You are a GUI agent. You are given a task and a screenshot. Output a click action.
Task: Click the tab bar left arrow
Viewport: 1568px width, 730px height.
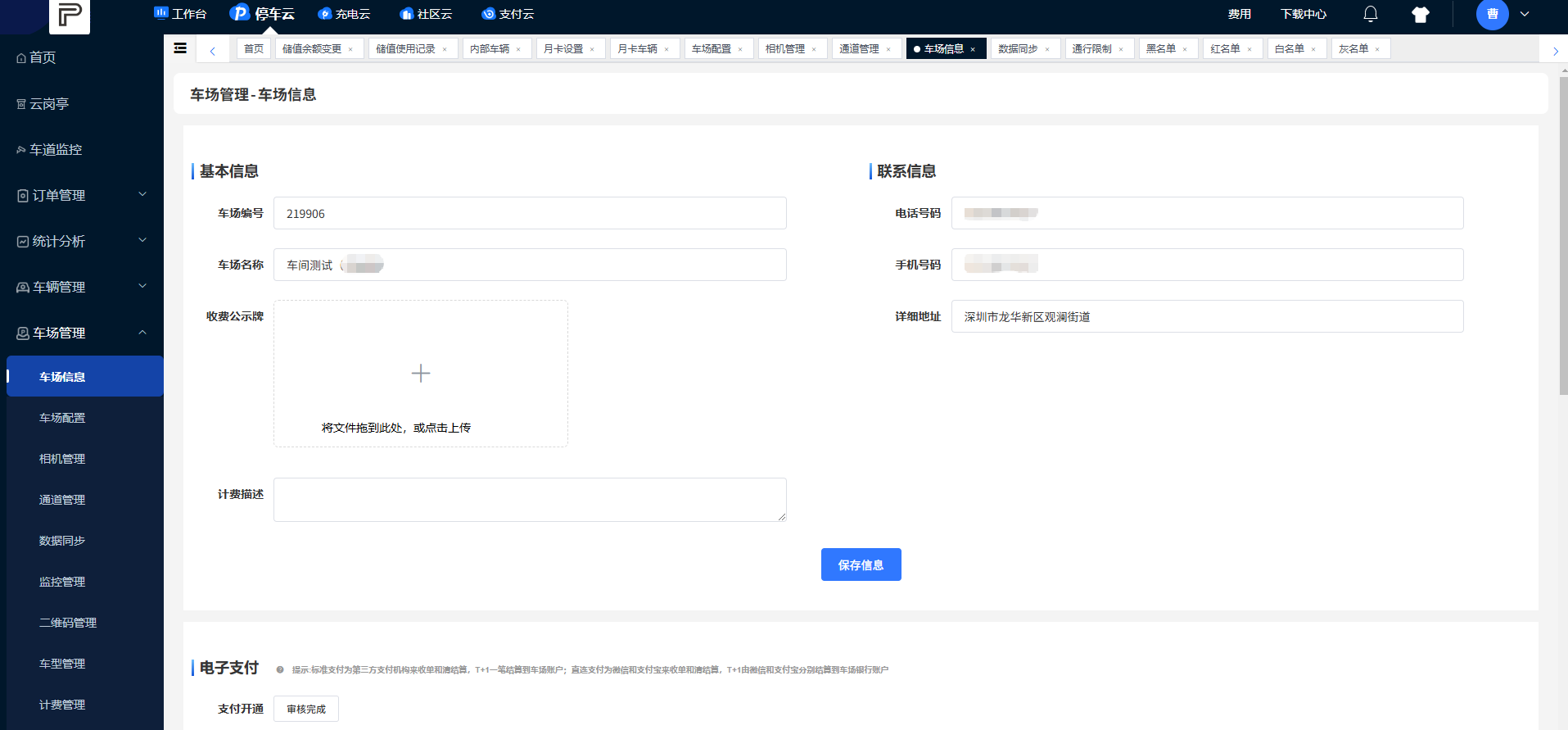point(212,51)
